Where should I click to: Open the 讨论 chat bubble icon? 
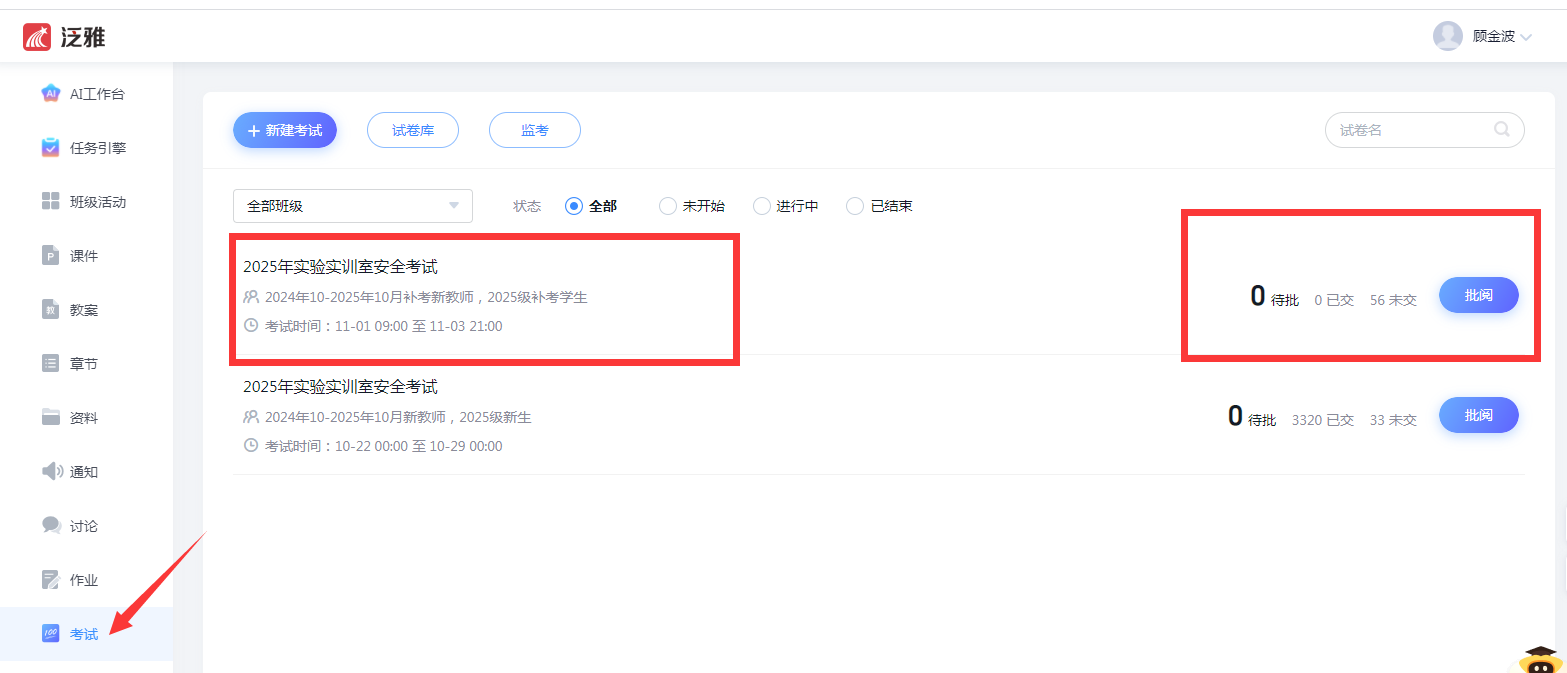(51, 526)
